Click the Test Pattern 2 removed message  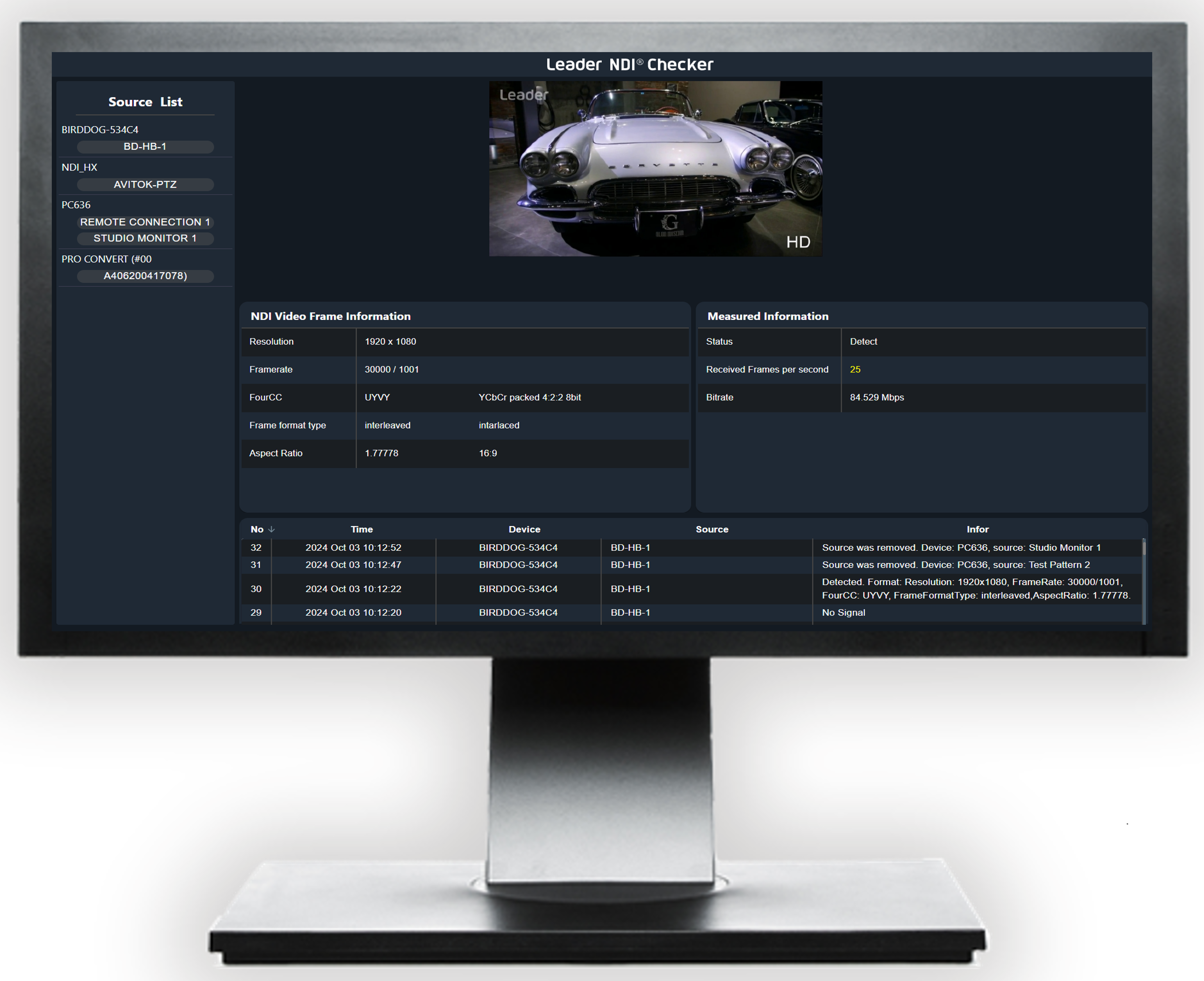tap(956, 565)
